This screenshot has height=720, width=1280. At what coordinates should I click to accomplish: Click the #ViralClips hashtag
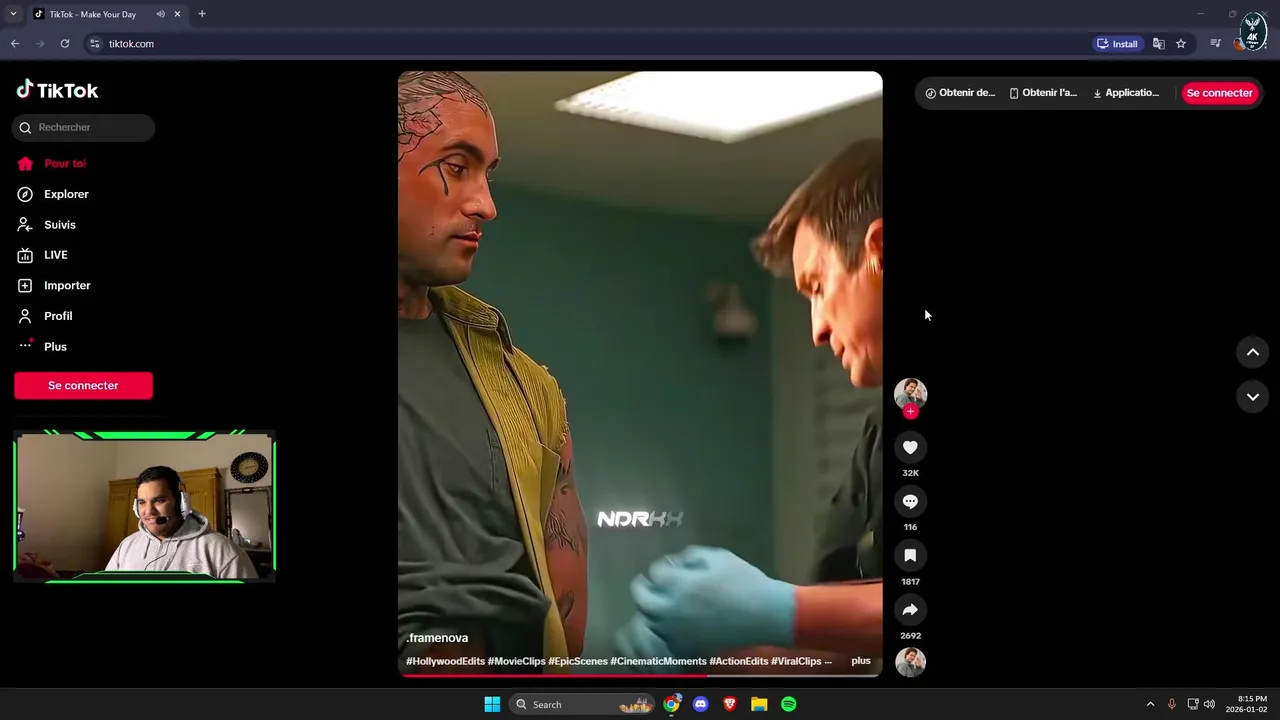796,661
